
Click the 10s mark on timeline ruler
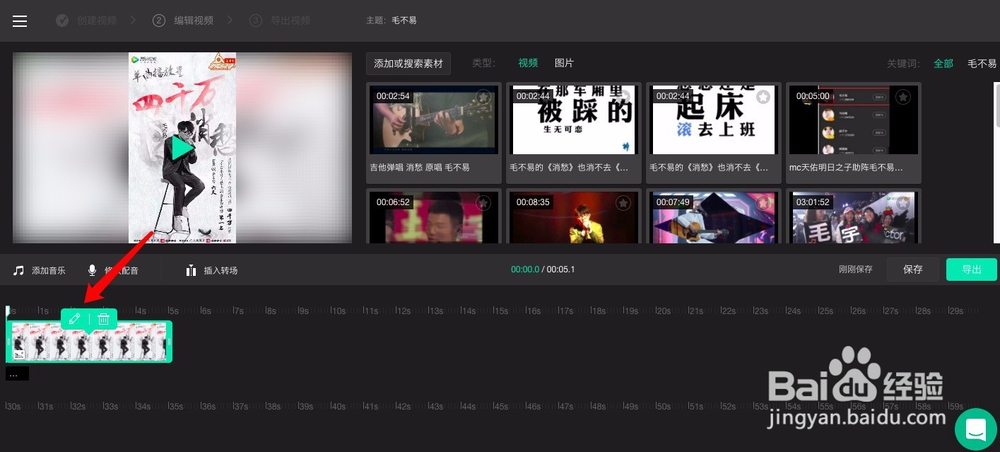[338, 311]
